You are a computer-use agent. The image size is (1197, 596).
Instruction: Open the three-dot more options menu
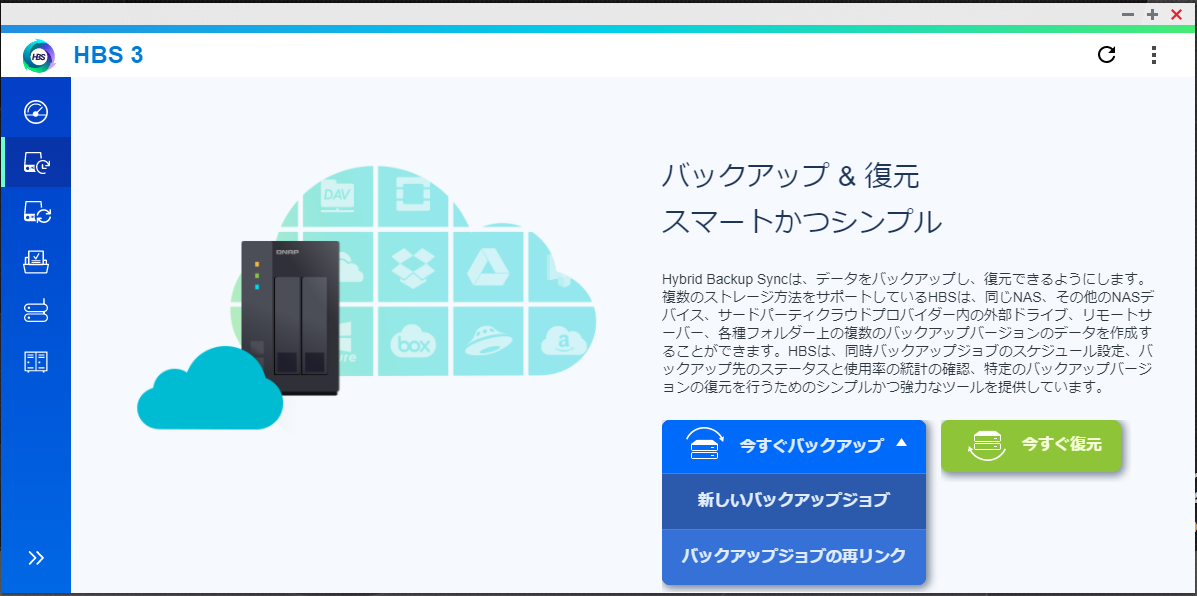pyautogui.click(x=1153, y=55)
